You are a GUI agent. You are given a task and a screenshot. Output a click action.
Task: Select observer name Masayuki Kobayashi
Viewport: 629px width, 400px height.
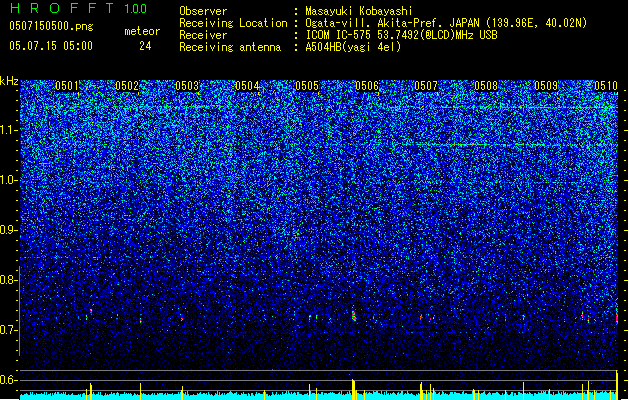click(x=359, y=11)
